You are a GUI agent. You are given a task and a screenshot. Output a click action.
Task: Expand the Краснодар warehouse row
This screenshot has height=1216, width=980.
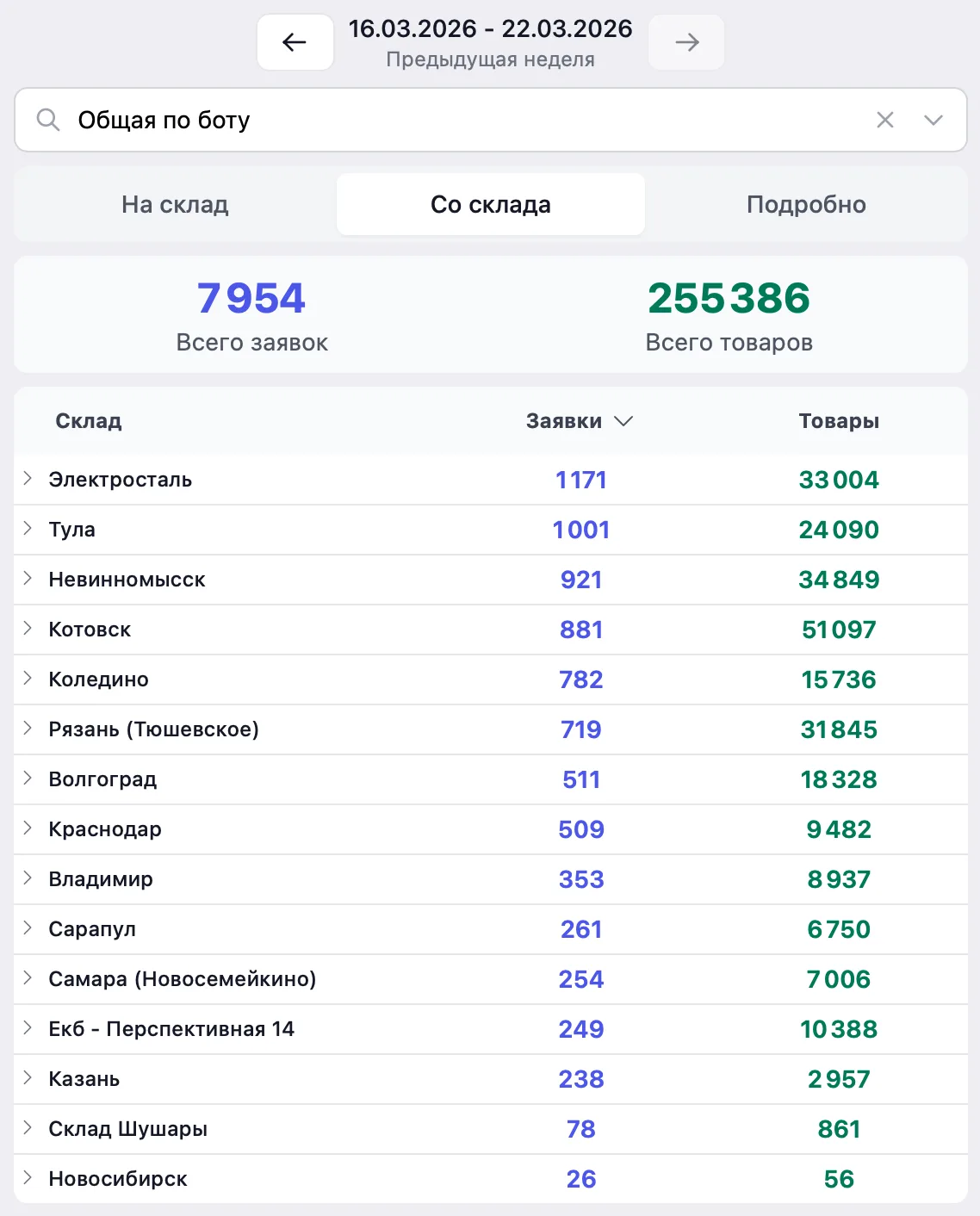[x=28, y=828]
